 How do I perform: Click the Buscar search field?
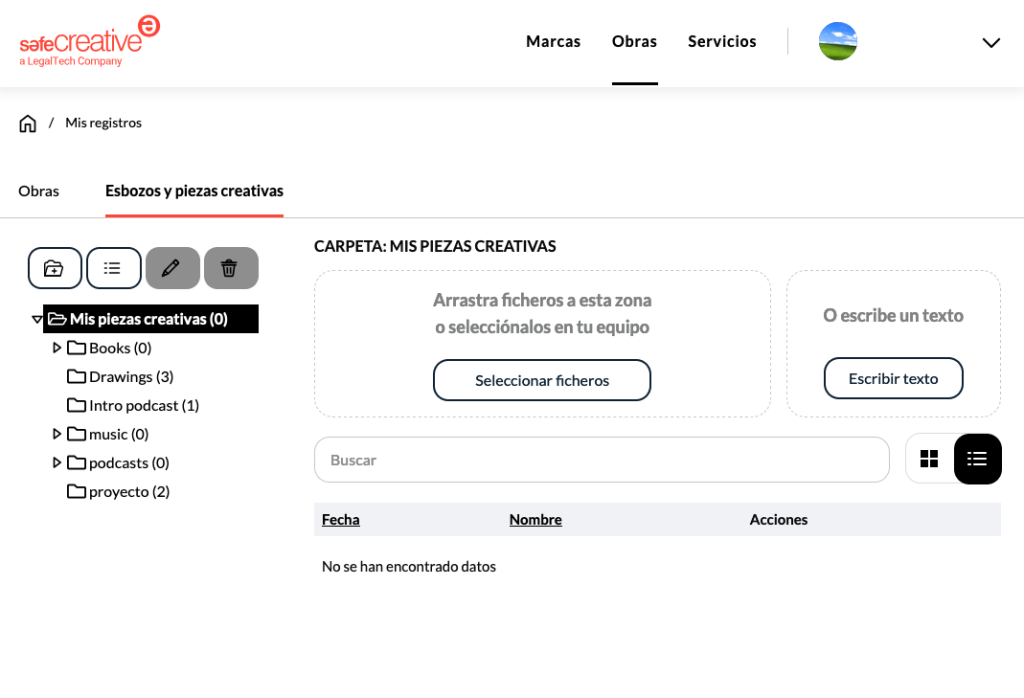pyautogui.click(x=601, y=460)
